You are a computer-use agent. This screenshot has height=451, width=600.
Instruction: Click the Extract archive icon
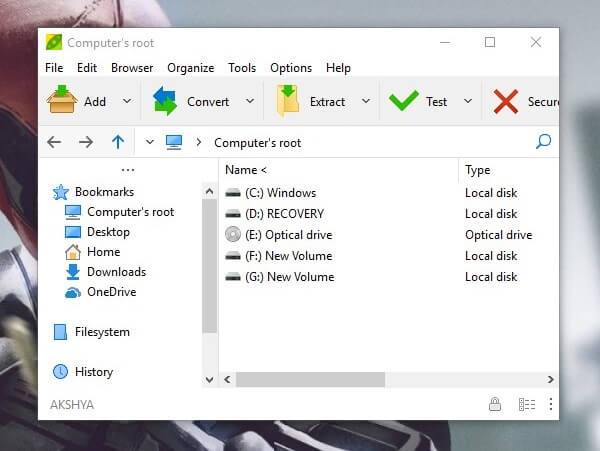pyautogui.click(x=288, y=101)
